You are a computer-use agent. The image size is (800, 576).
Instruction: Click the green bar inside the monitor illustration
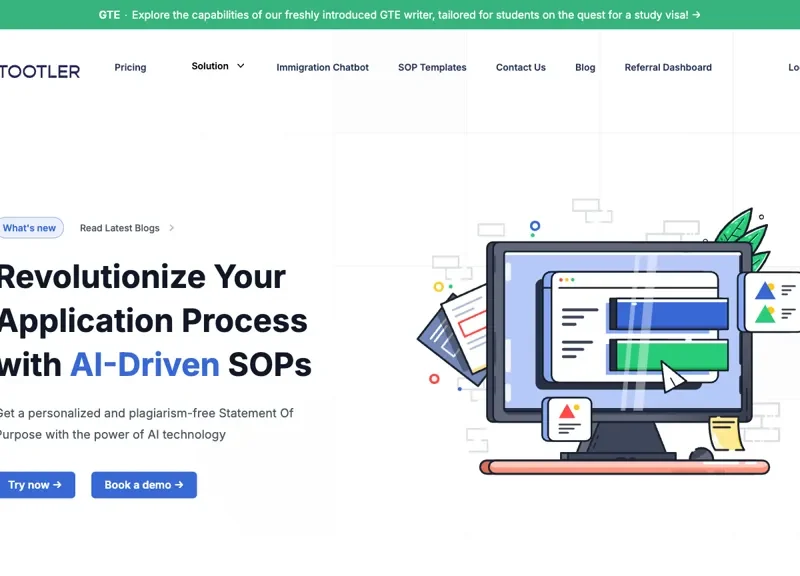(x=668, y=354)
